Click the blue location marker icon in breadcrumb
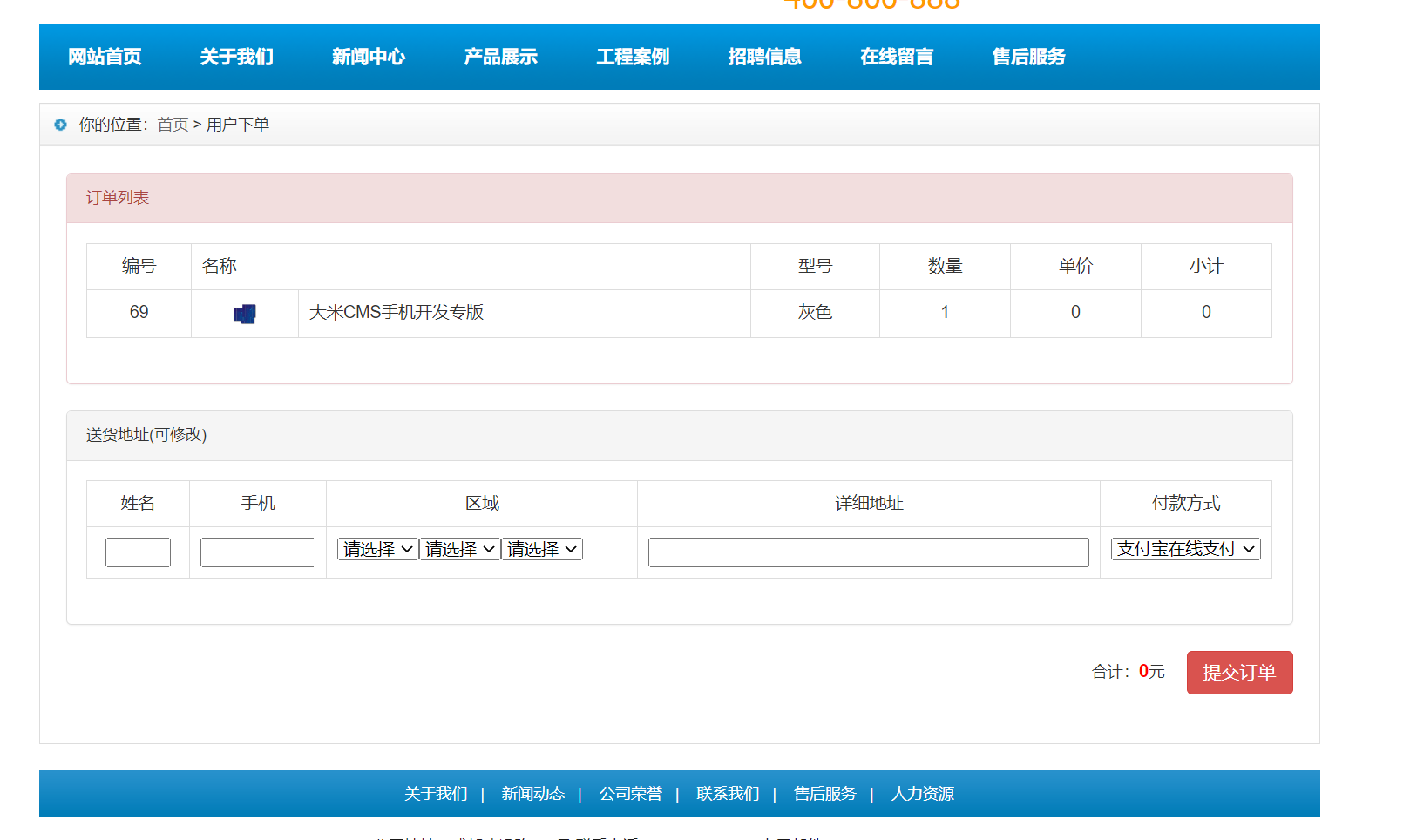 [x=59, y=125]
